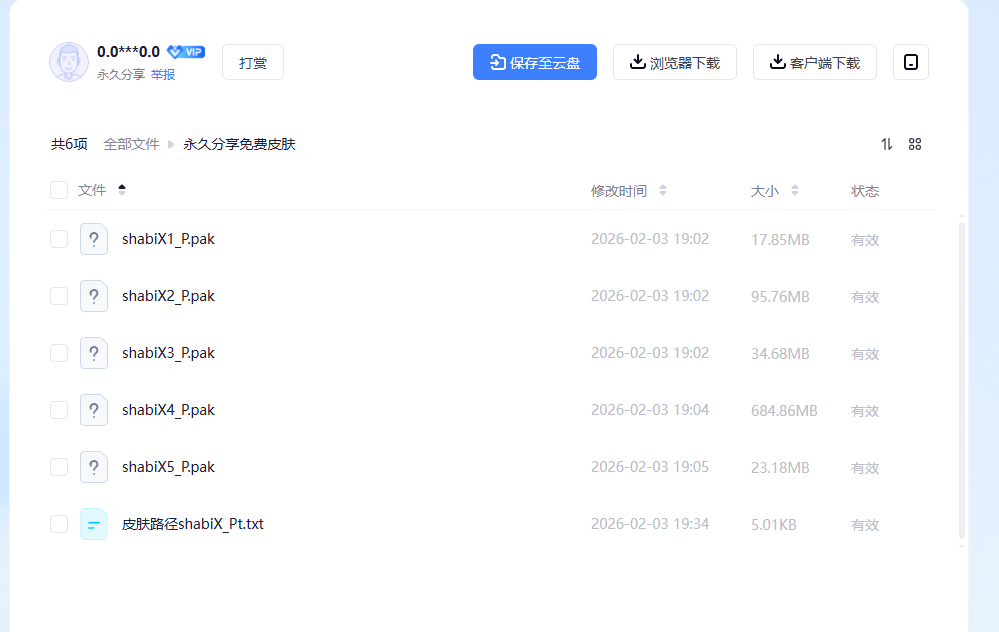This screenshot has width=999, height=632.
Task: Click the sort control beside 文件 column header
Action: point(121,189)
